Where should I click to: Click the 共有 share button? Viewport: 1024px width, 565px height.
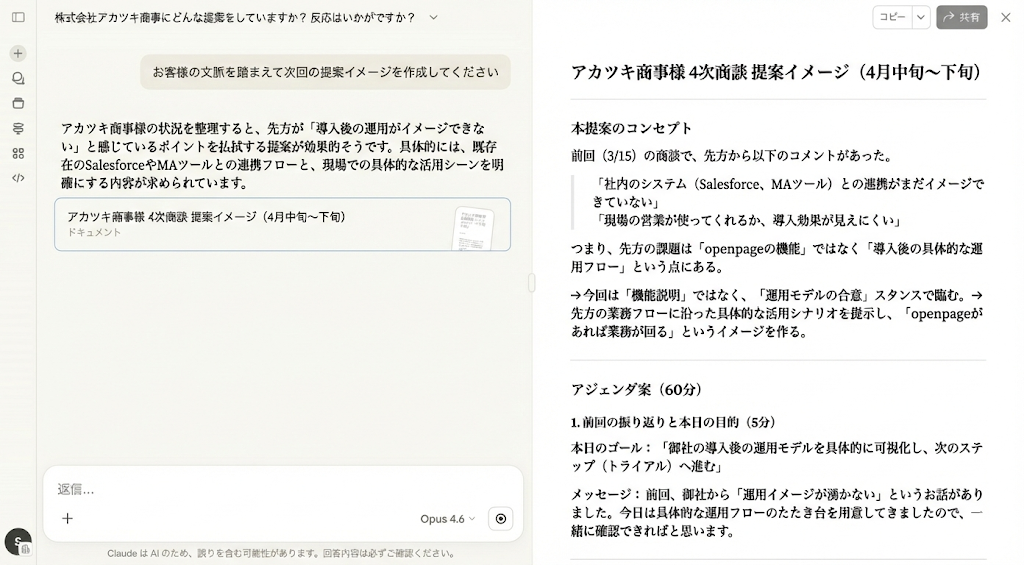click(x=961, y=18)
